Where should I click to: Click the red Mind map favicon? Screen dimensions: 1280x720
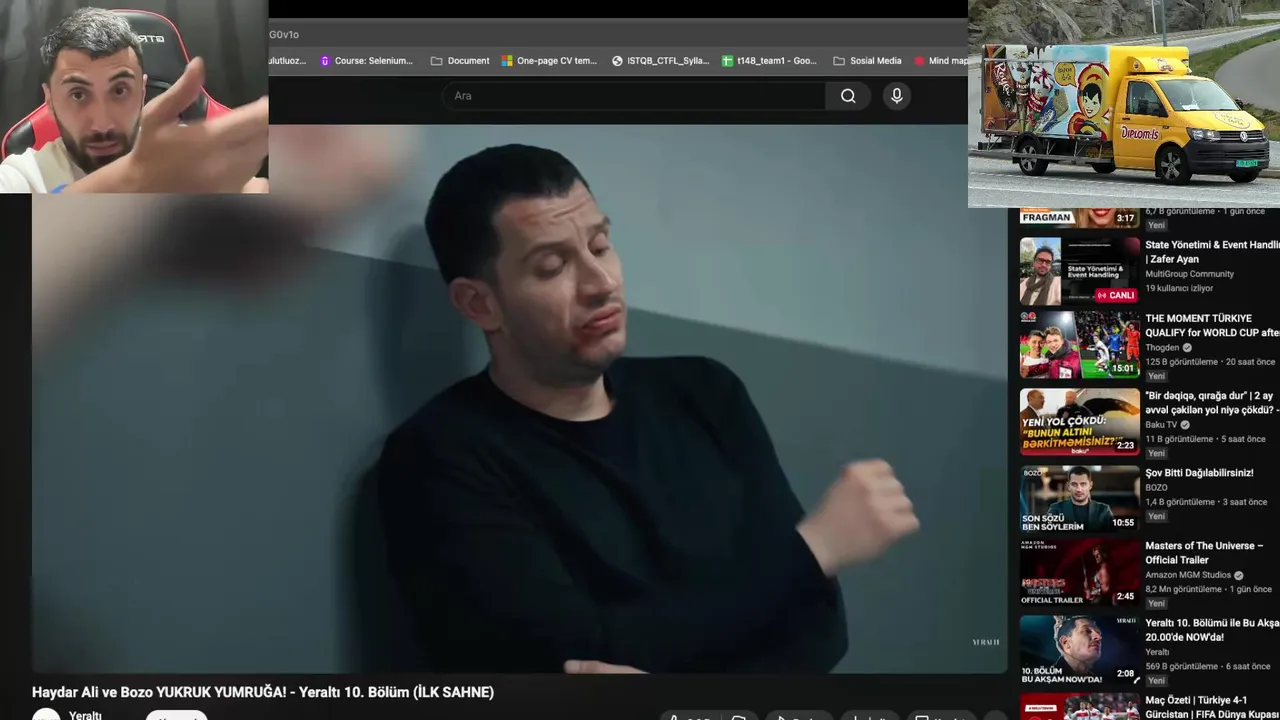[x=919, y=61]
